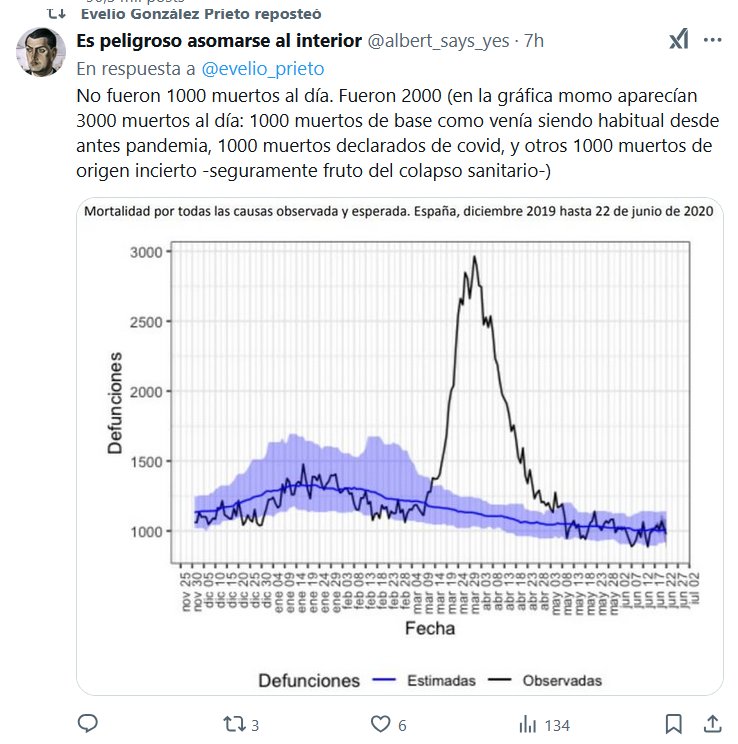Screen dimensions: 738x744
Task: Click the repost count 3
Action: coord(256,724)
